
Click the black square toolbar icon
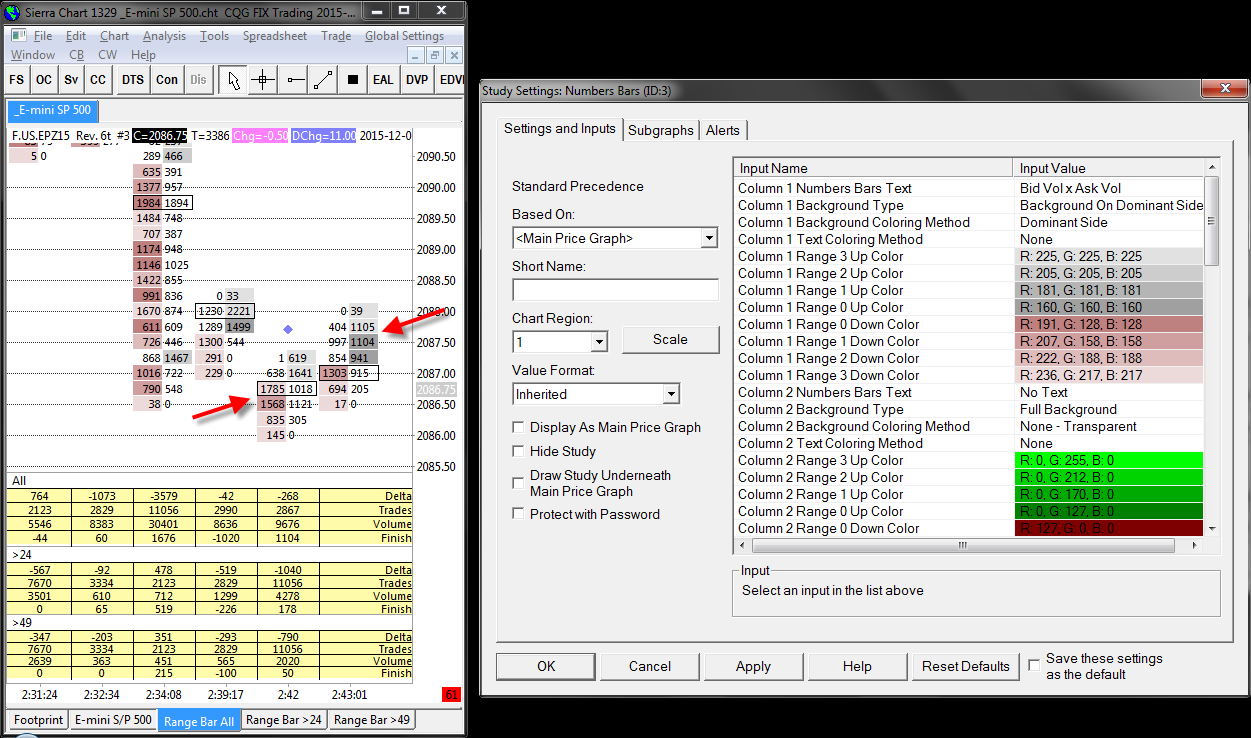(352, 80)
